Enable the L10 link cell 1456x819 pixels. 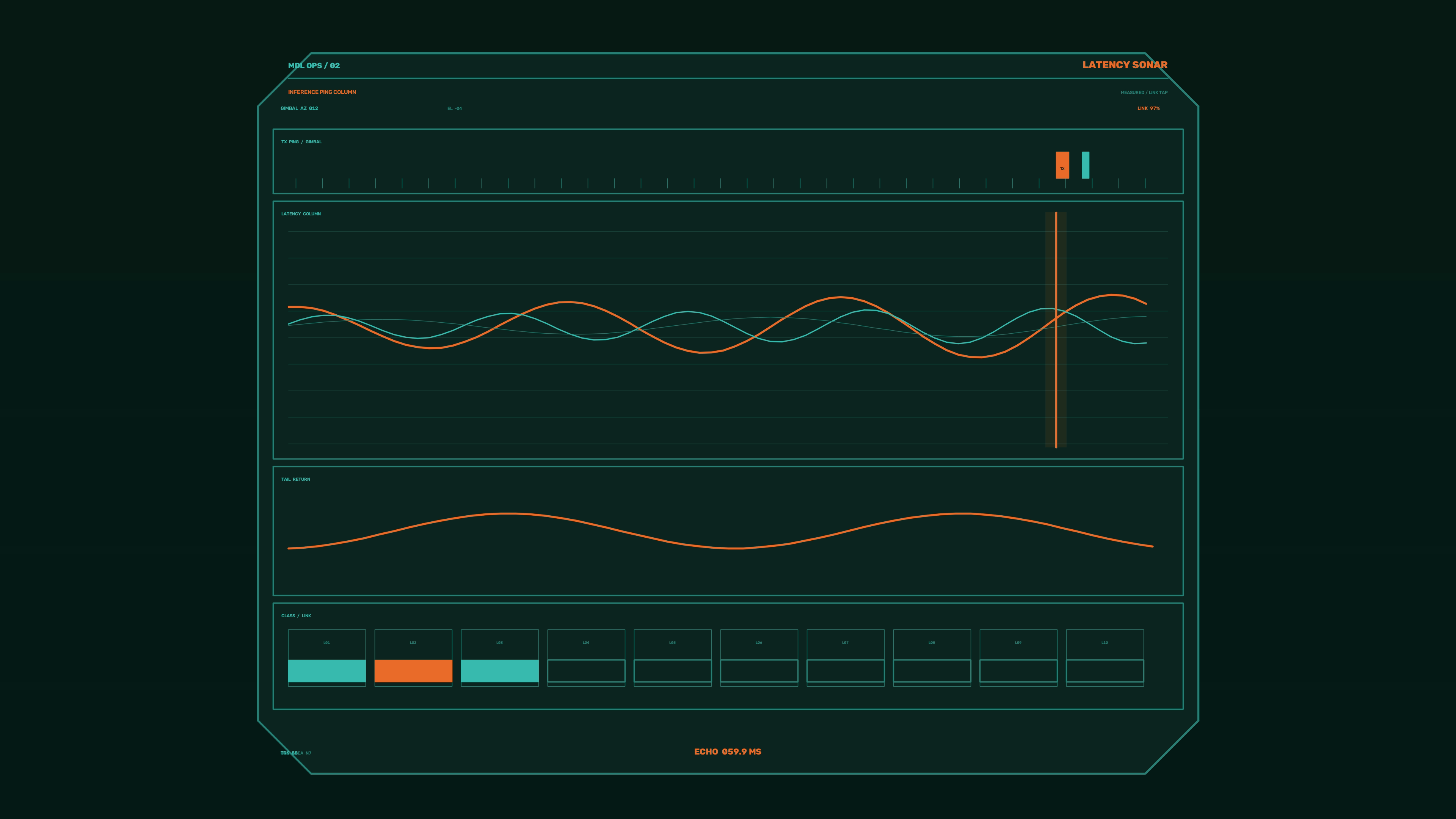(x=1105, y=658)
